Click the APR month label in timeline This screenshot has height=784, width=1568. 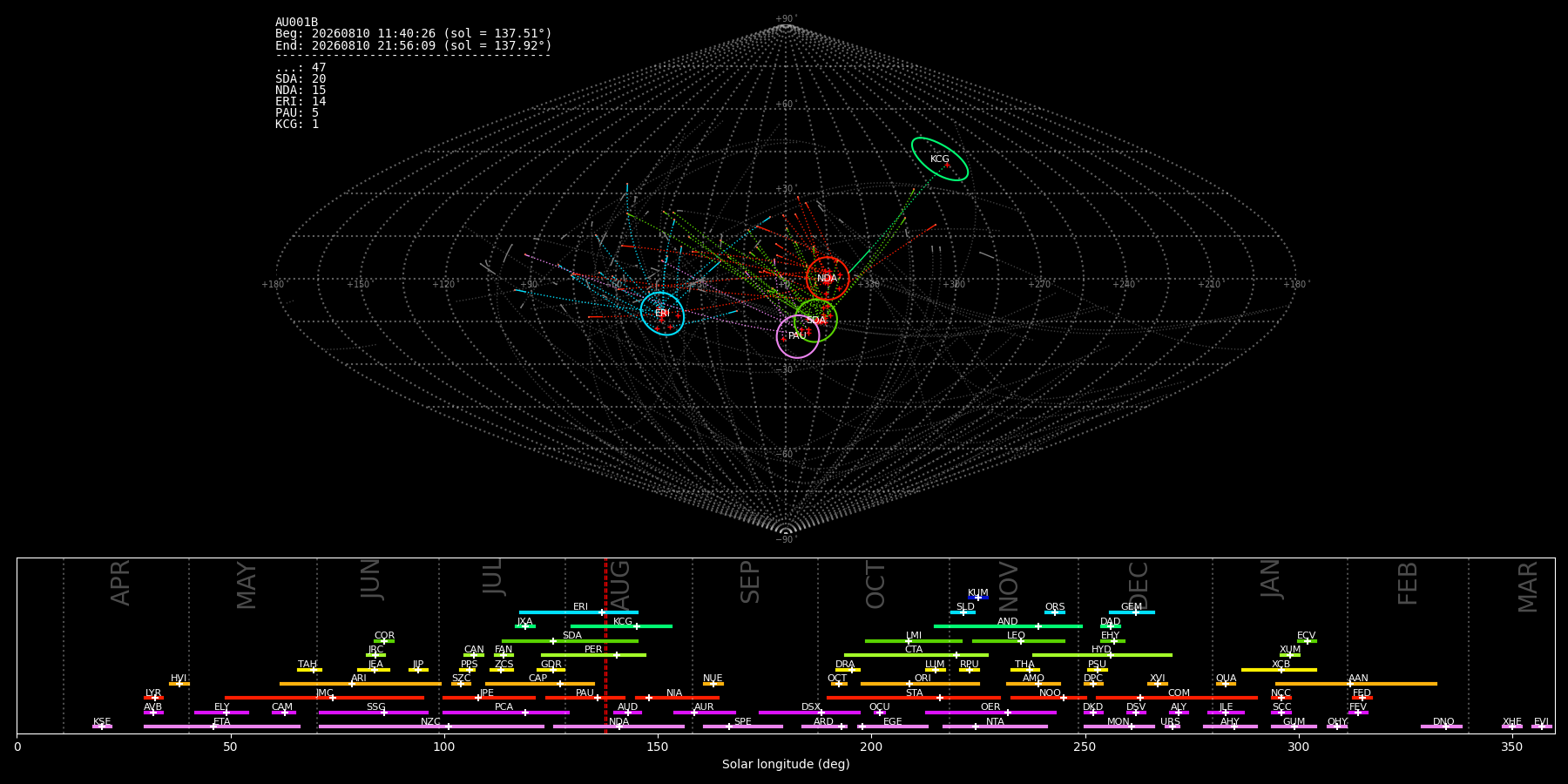(x=120, y=583)
